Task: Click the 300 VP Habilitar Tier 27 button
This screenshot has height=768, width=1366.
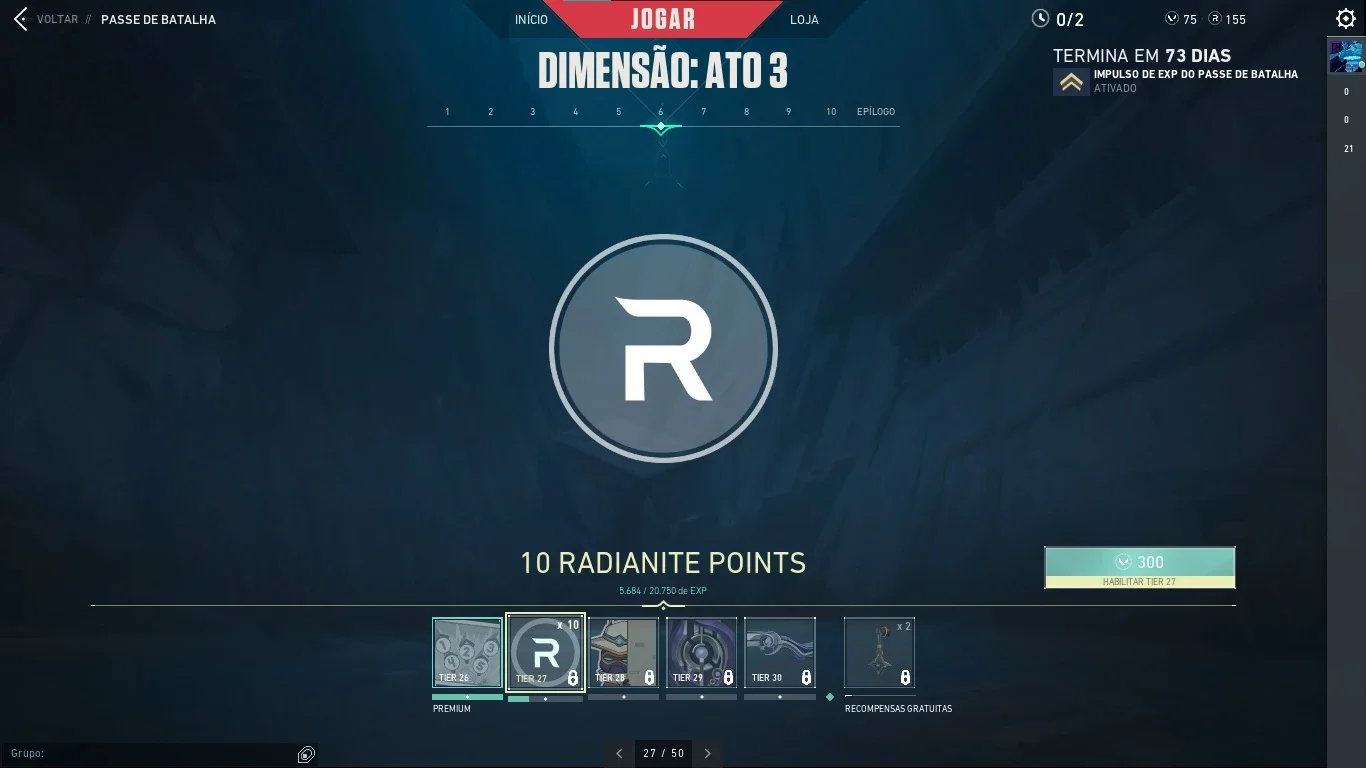Action: 1140,567
